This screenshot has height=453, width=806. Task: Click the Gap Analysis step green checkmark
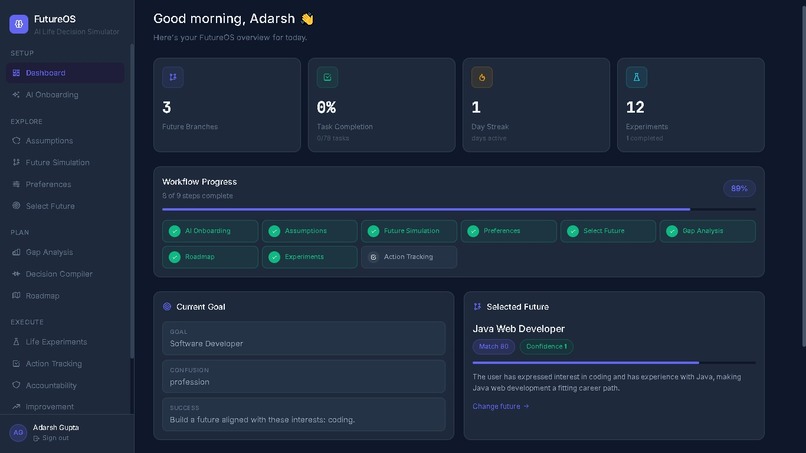[x=672, y=231]
